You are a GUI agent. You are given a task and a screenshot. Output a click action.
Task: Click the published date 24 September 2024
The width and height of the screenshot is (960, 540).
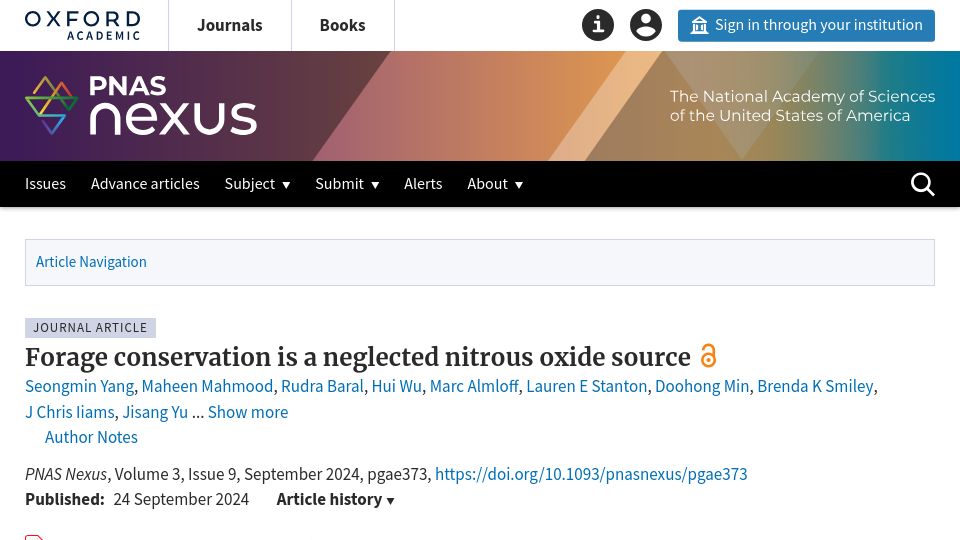click(181, 500)
